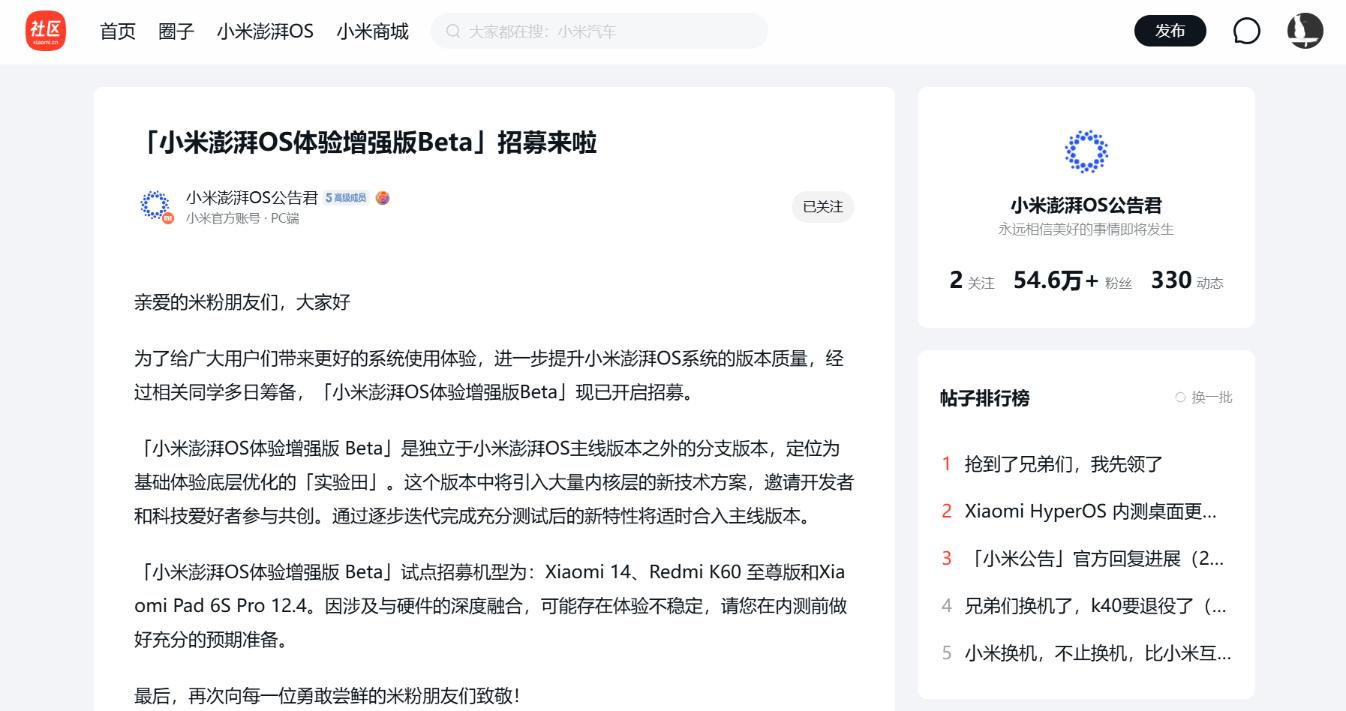Open the 圈子 navigation item
The width and height of the screenshot is (1346, 711).
[176, 31]
